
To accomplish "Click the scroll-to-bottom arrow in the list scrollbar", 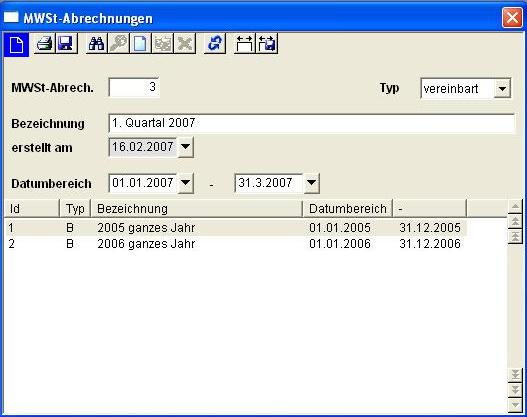I will tap(515, 374).
